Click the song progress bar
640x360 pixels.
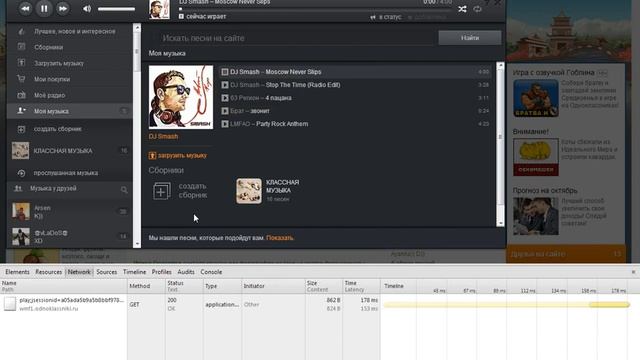coord(315,9)
